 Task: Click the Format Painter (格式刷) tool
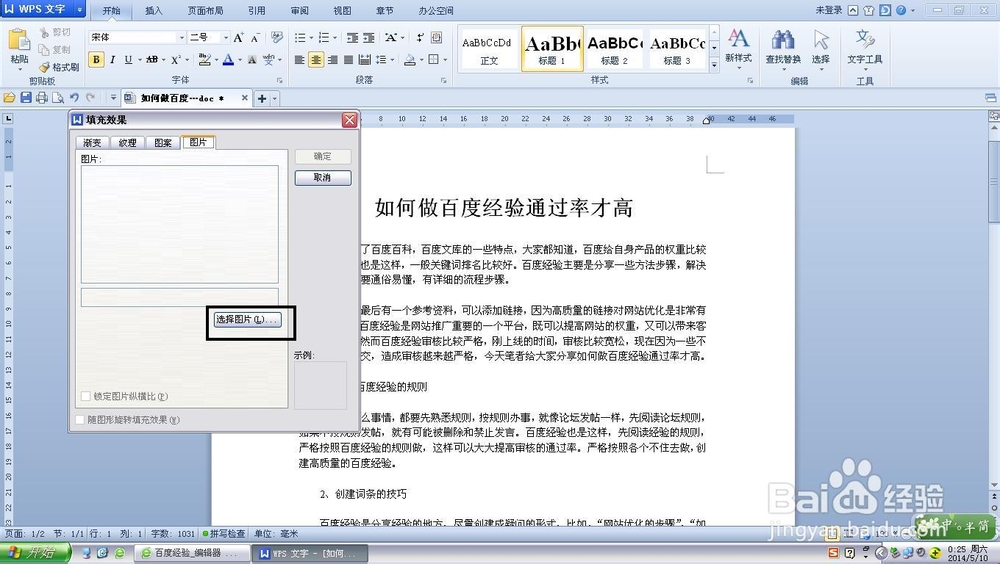[59, 66]
